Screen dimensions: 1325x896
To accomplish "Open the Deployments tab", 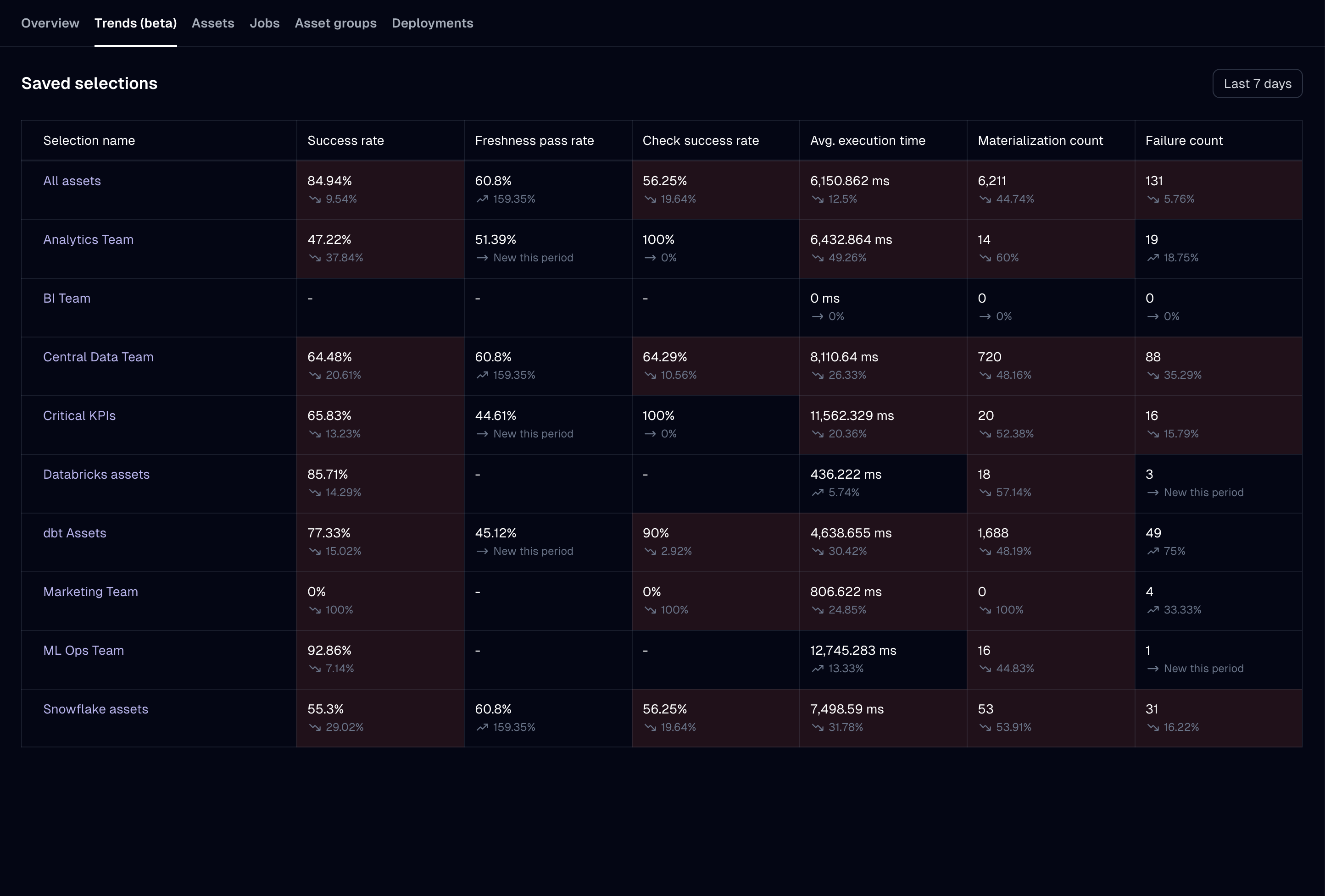I will pyautogui.click(x=432, y=23).
